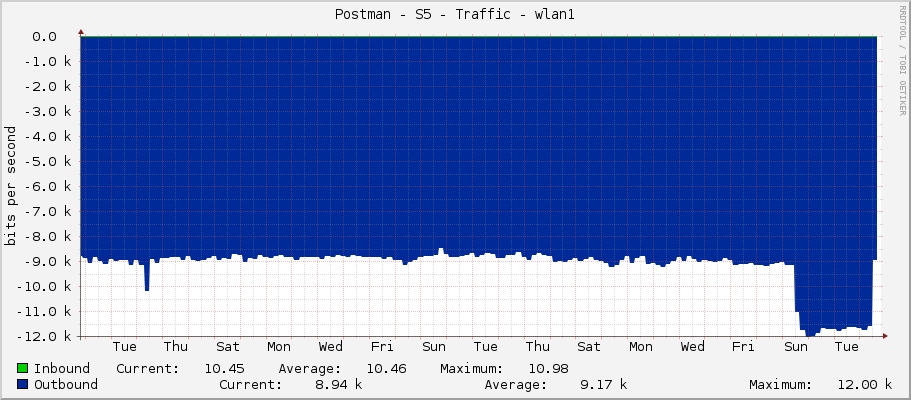Screen dimensions: 911x400
Task: Select the Outbound legend label
Action: point(66,384)
